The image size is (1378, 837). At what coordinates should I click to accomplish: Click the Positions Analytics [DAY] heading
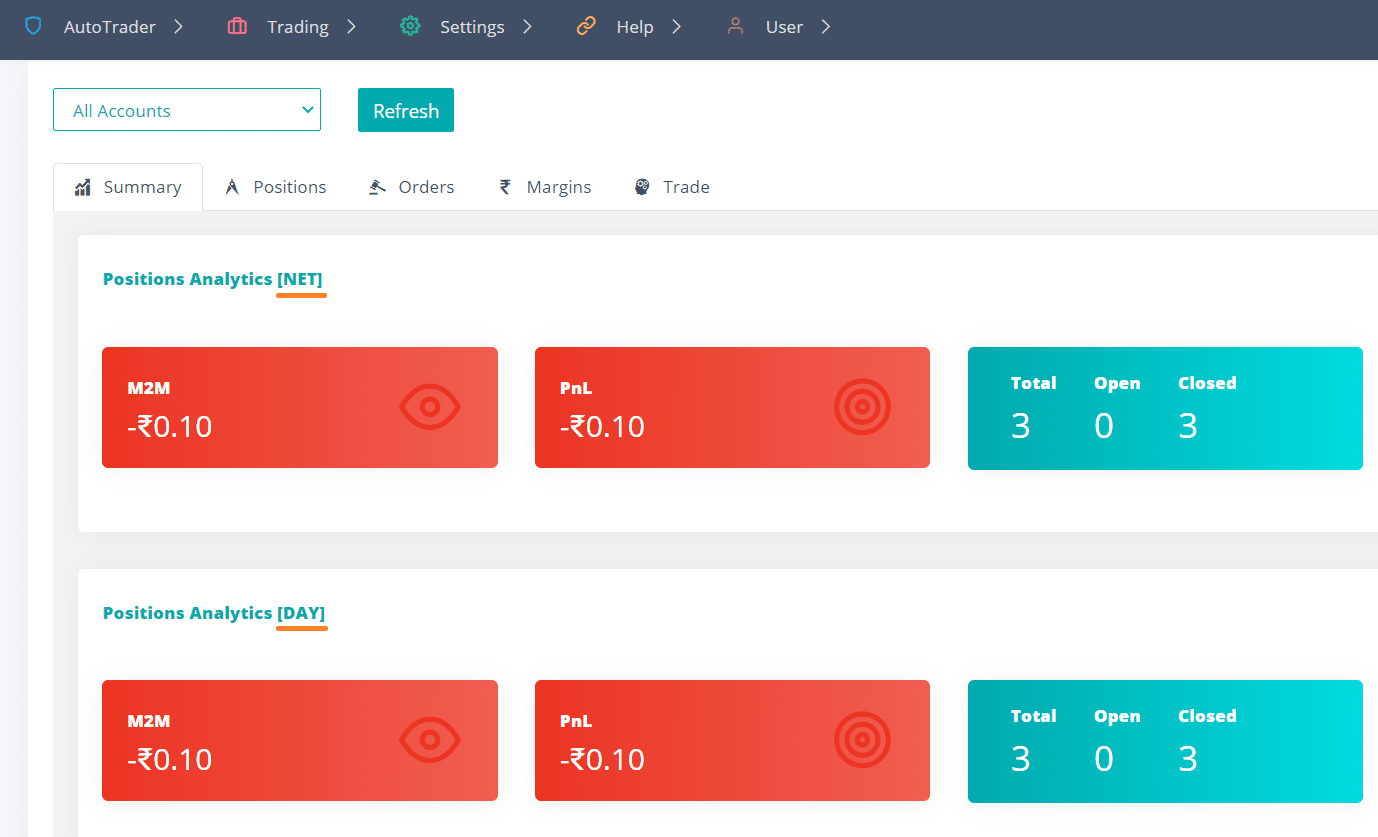coord(214,613)
